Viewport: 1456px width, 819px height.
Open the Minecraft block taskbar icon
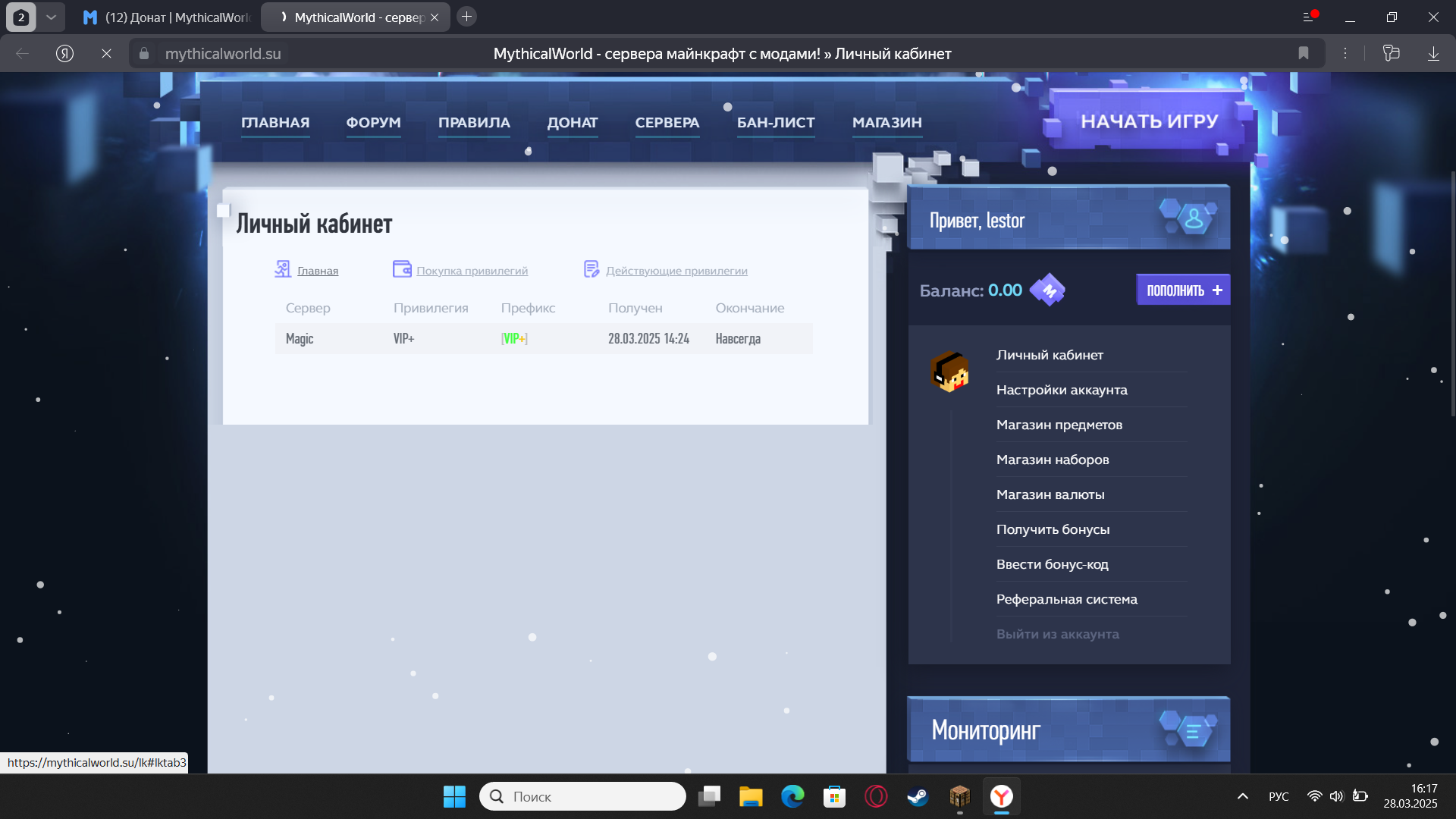pos(959,796)
